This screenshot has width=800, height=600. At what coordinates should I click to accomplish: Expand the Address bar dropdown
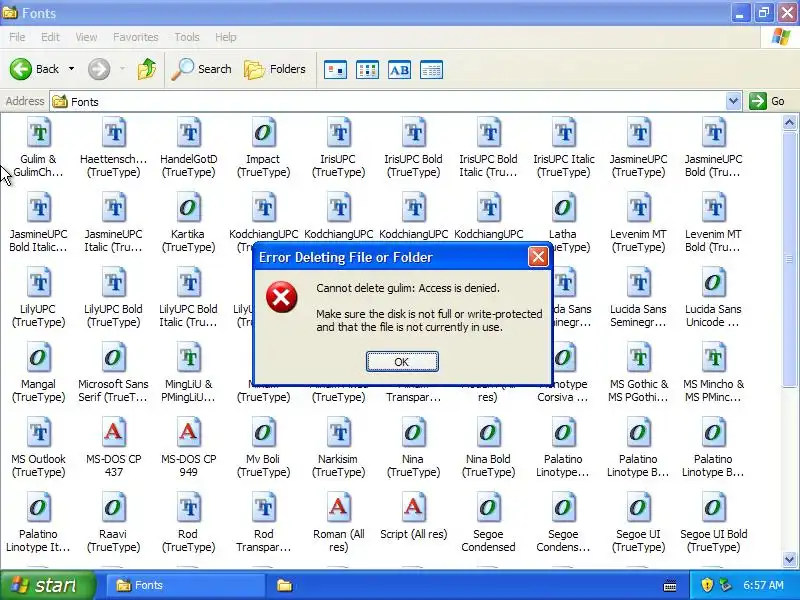pyautogui.click(x=733, y=101)
